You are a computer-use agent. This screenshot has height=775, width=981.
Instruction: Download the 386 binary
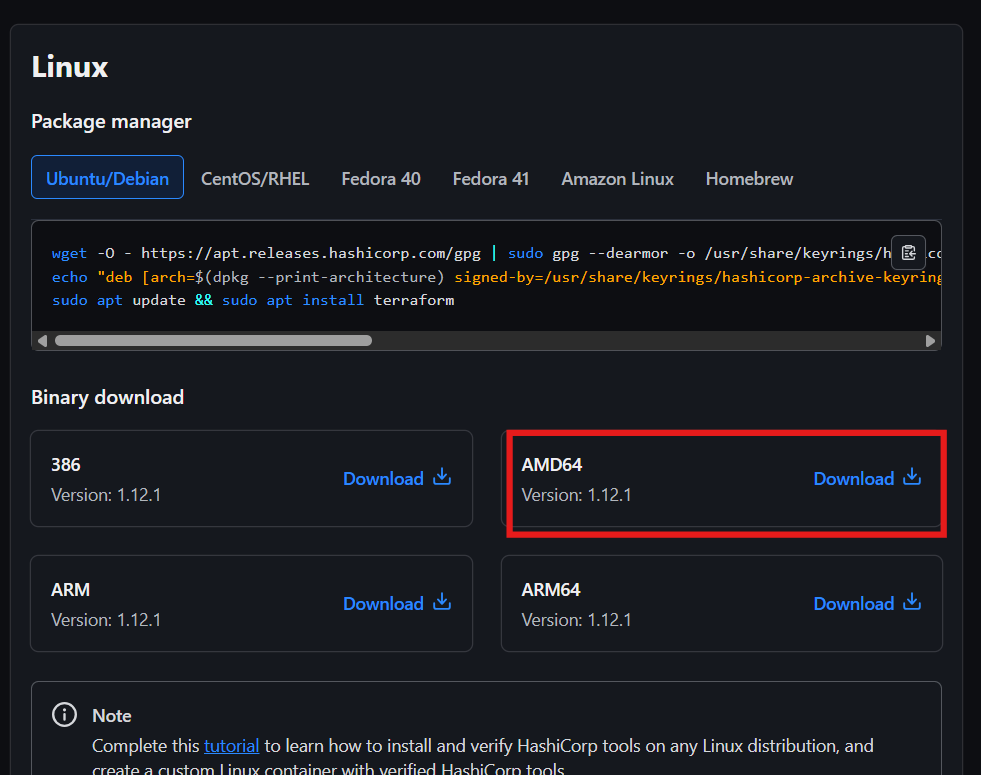pyautogui.click(x=397, y=479)
